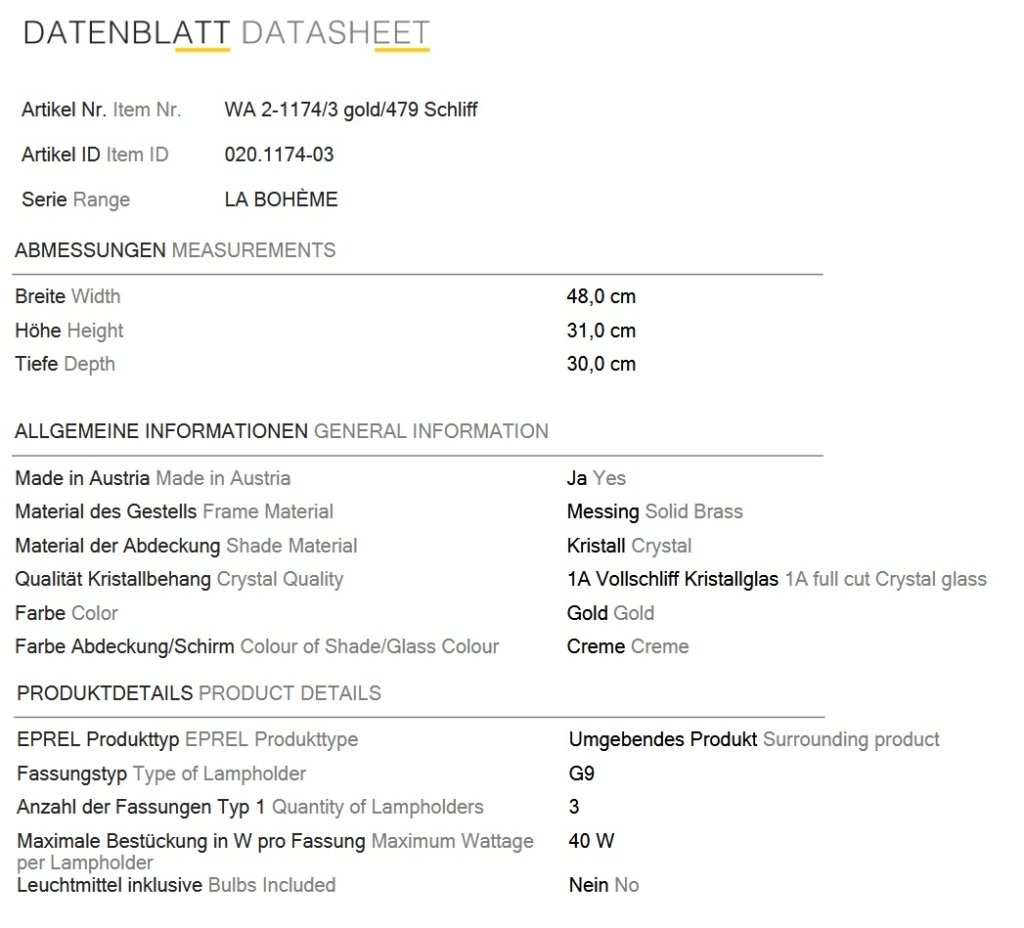Click 'Fassungstyp Type of Lampholder' label

[x=161, y=774]
